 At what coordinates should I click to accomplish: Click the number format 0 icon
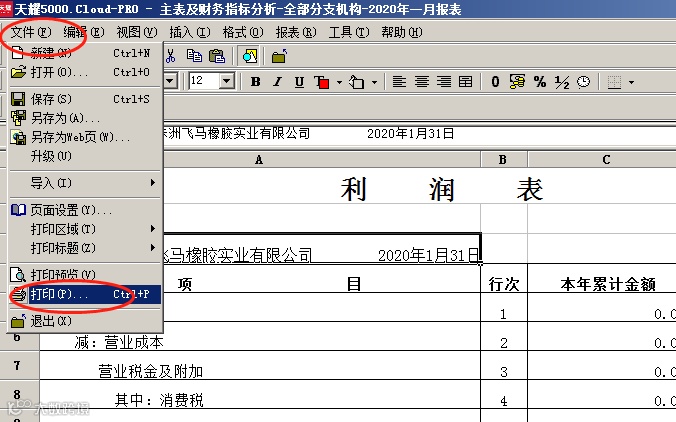[495, 81]
